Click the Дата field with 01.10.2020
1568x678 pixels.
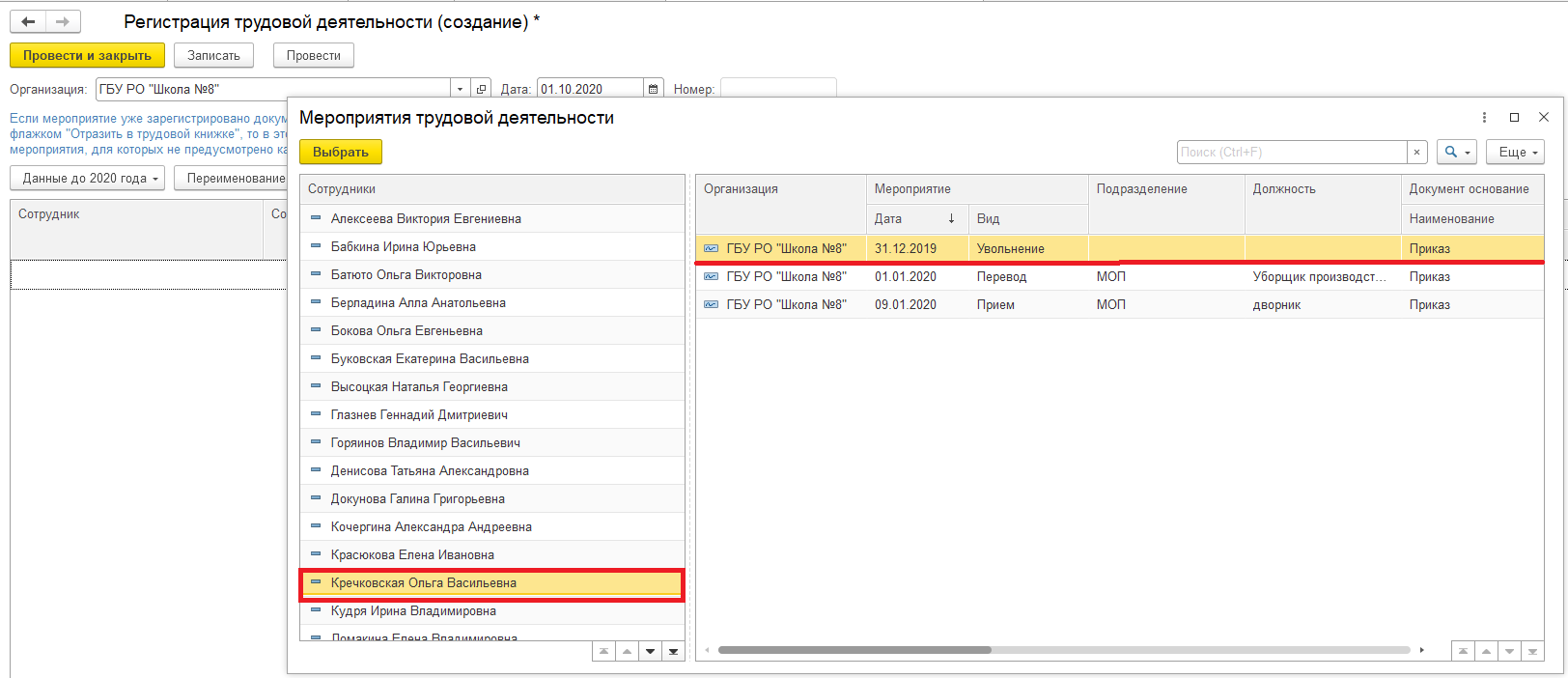[x=590, y=89]
